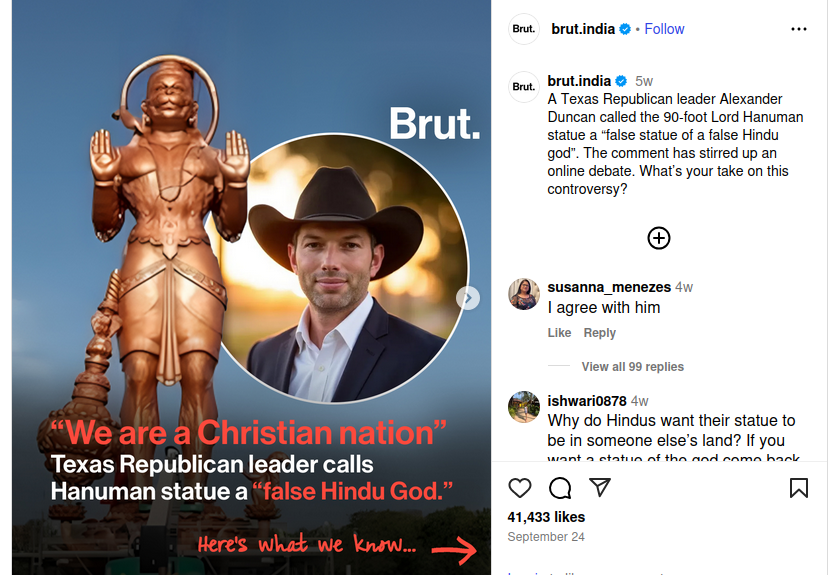Go to next slide with carousel arrow
Screen dimensions: 829x575
click(x=468, y=298)
